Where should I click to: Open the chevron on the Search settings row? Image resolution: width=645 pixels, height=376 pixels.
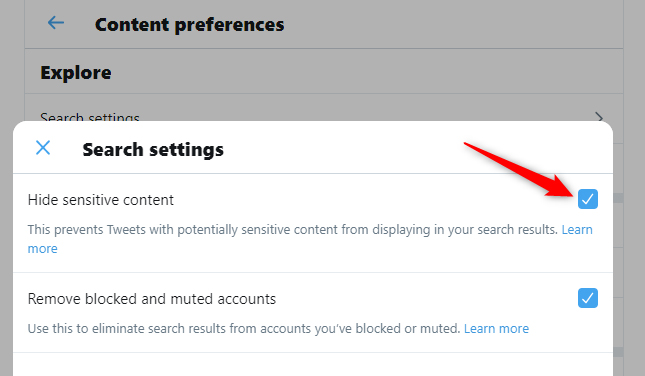[x=599, y=118]
